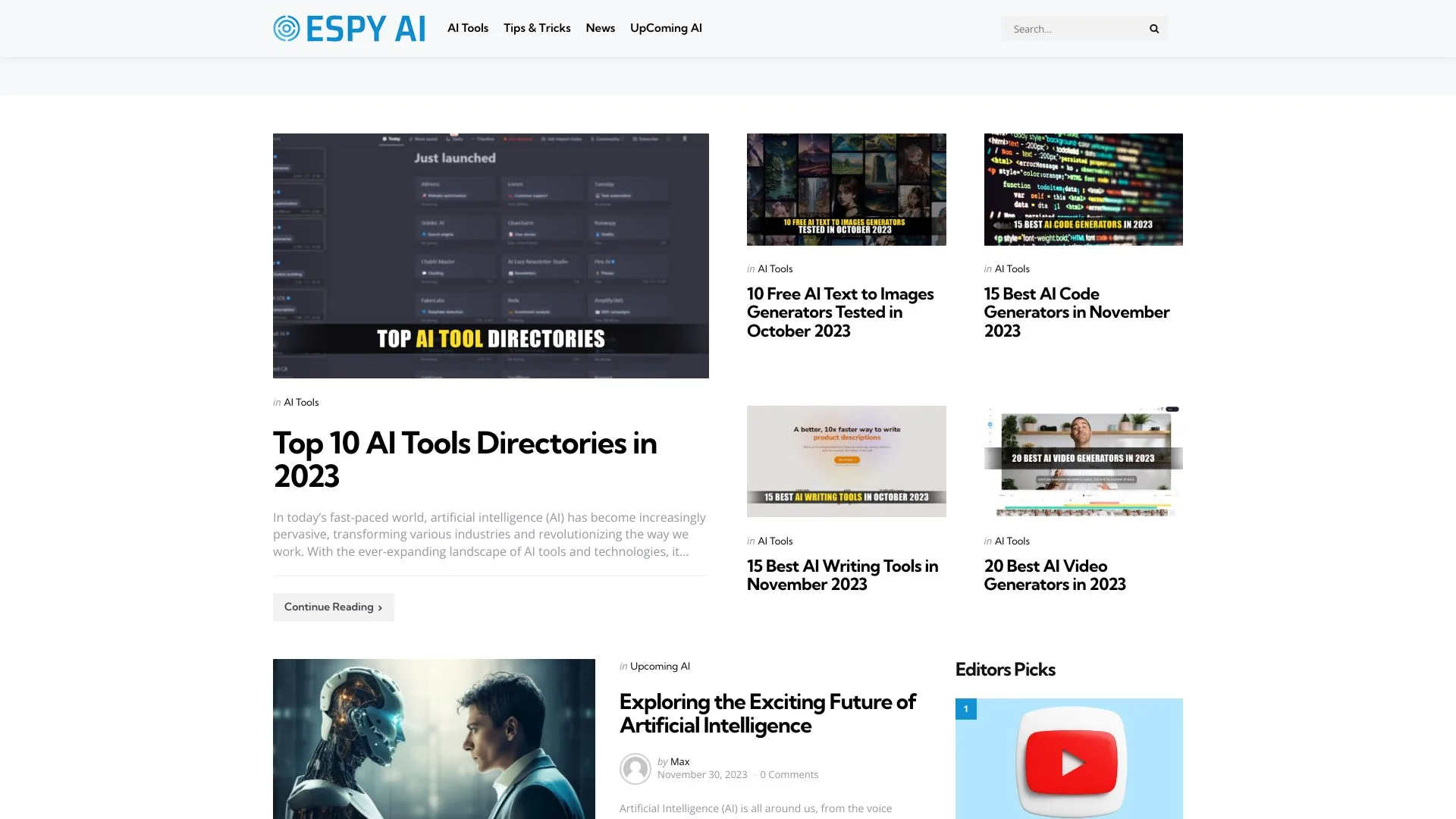
Task: Open the UpComing AI menu item
Action: [x=666, y=28]
